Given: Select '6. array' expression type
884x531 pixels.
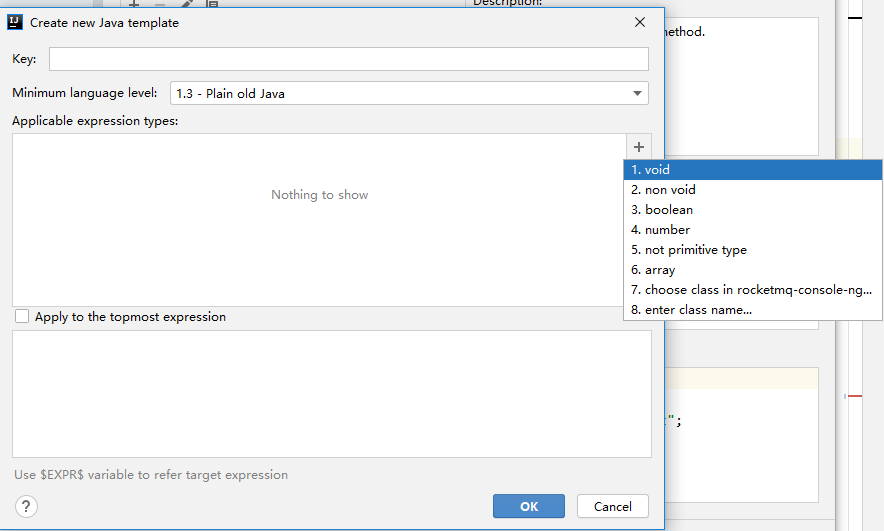Looking at the screenshot, I should 752,270.
